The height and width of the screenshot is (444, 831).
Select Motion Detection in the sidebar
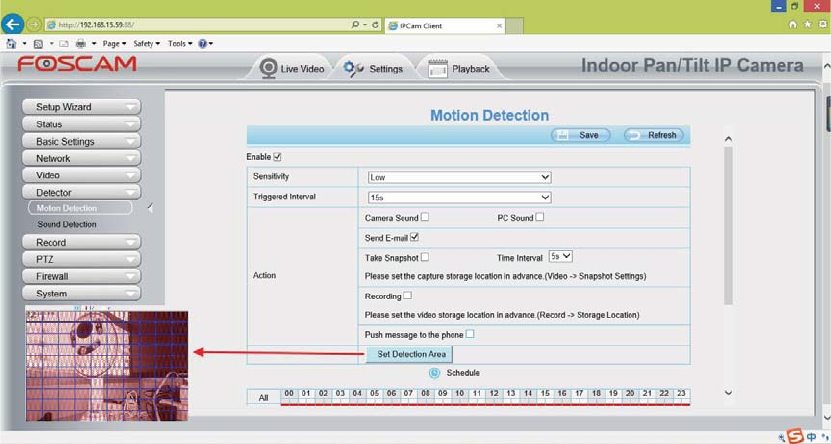(79, 208)
